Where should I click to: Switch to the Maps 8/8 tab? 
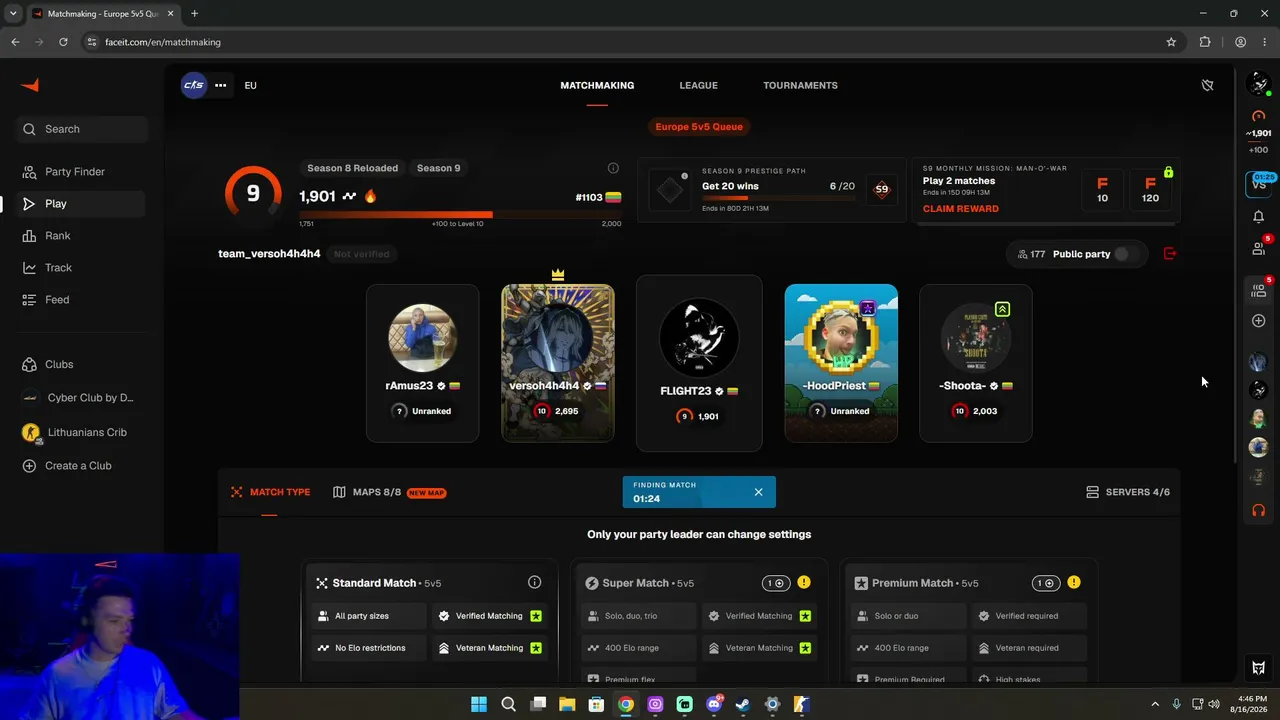389,492
